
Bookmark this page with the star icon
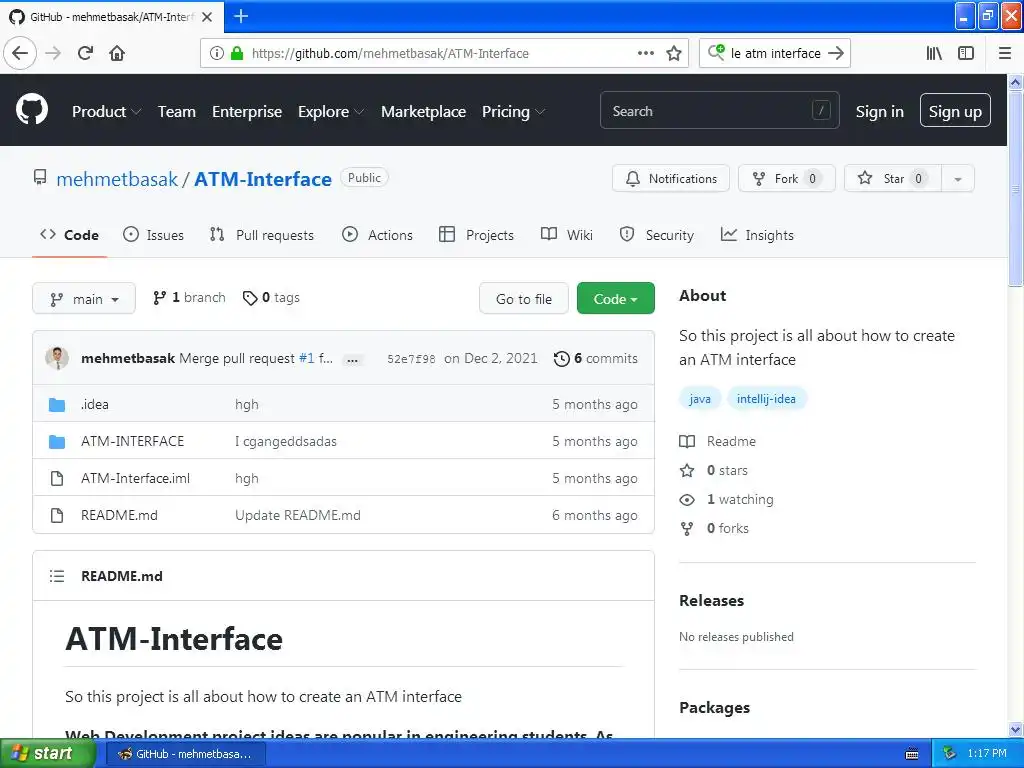point(674,53)
